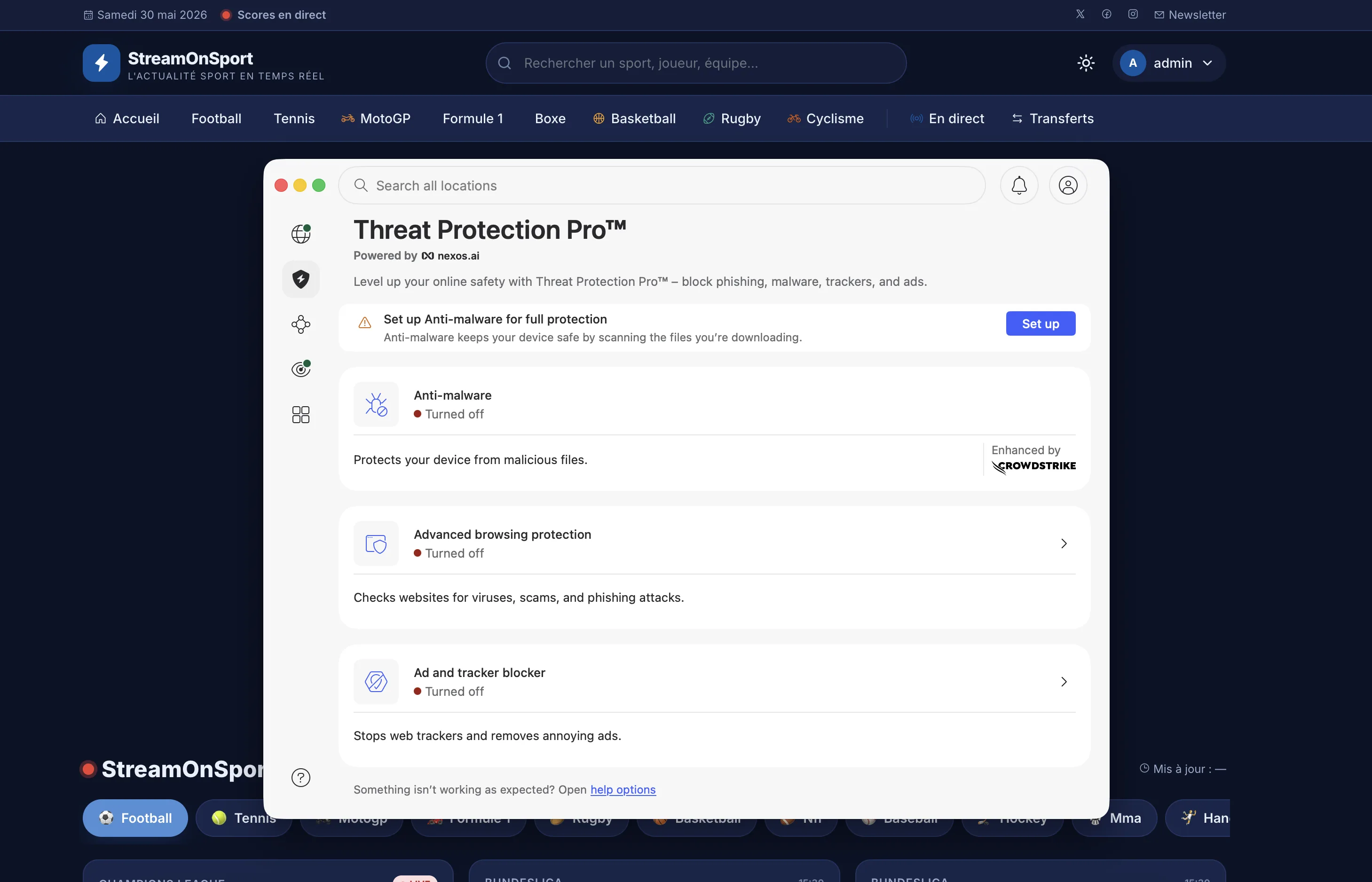The width and height of the screenshot is (1372, 882).
Task: Open the Facebook social icon
Action: click(x=1106, y=14)
